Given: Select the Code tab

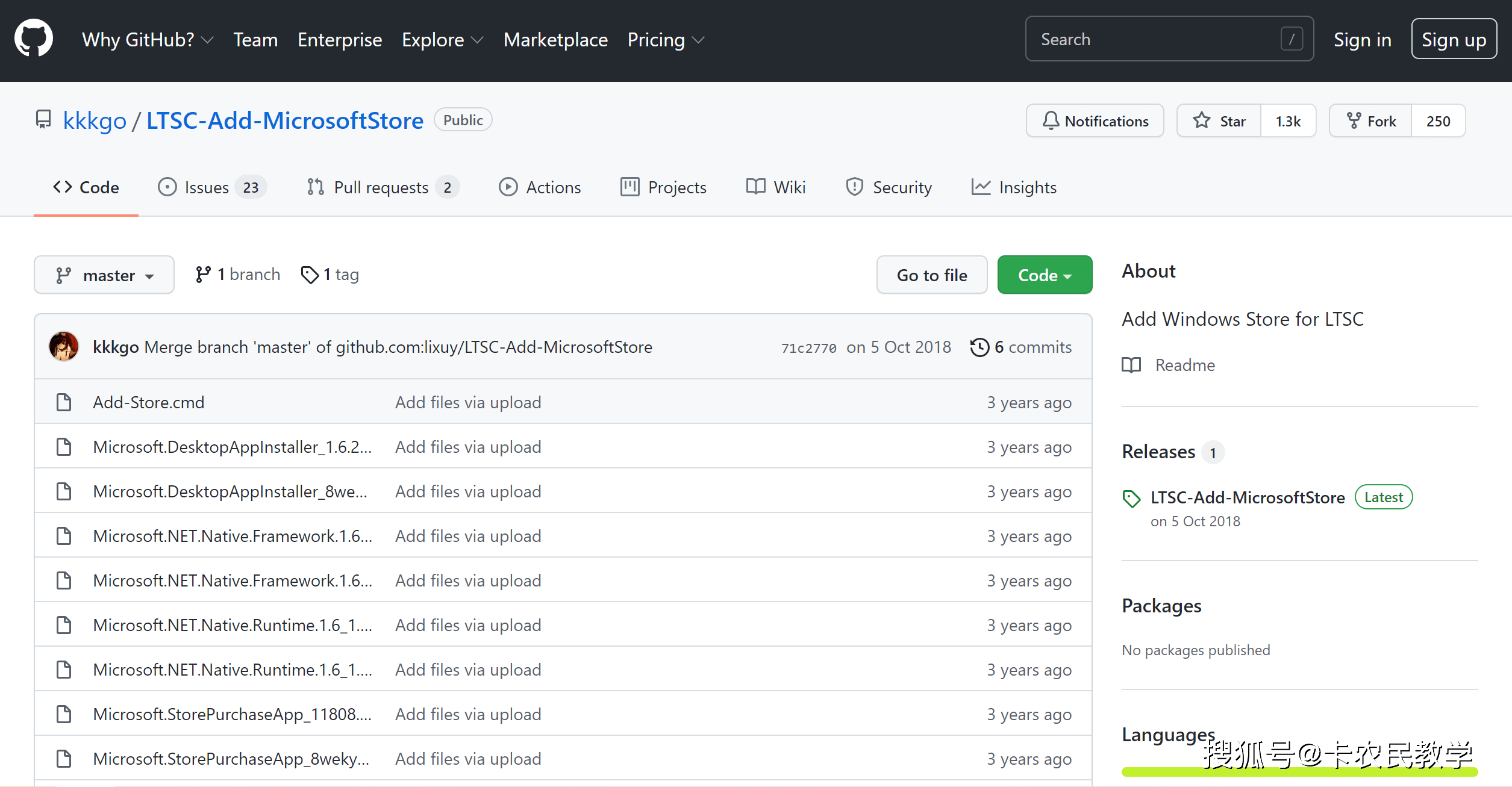Looking at the screenshot, I should (x=86, y=187).
